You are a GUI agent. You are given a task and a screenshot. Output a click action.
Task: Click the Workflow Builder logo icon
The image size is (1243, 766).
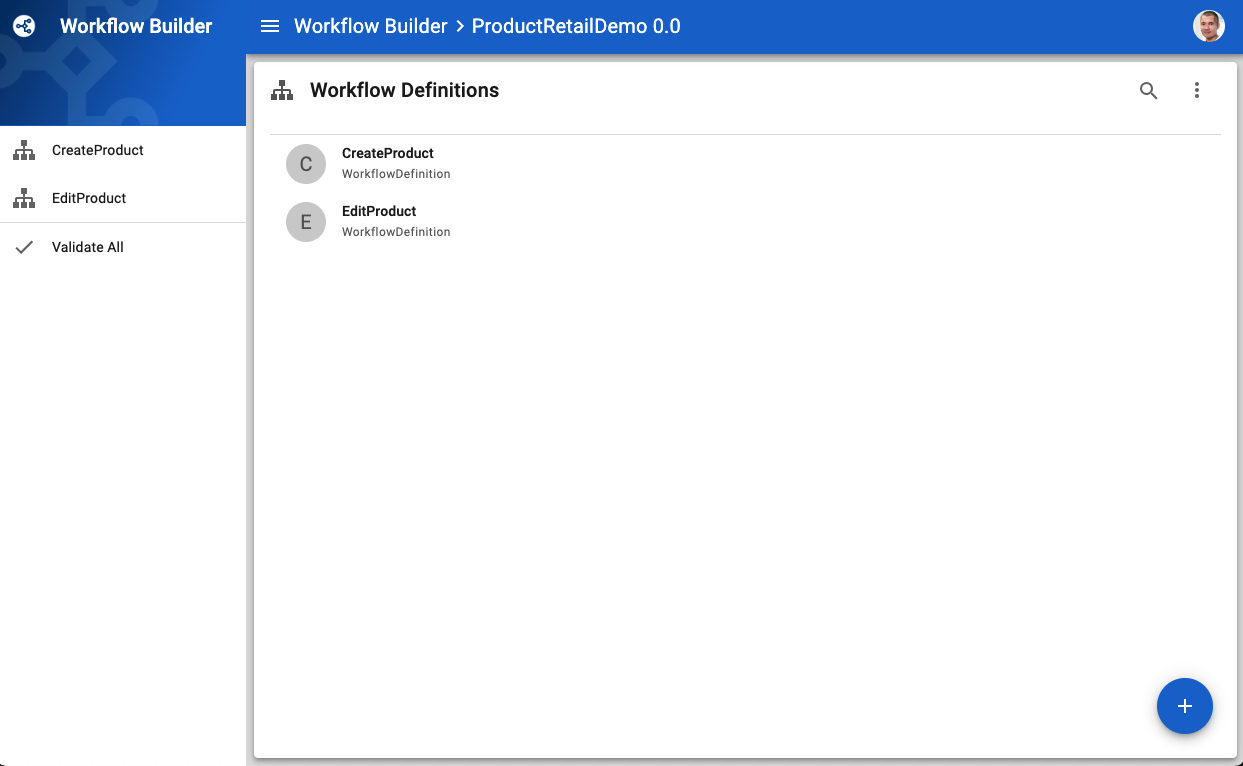pos(23,26)
